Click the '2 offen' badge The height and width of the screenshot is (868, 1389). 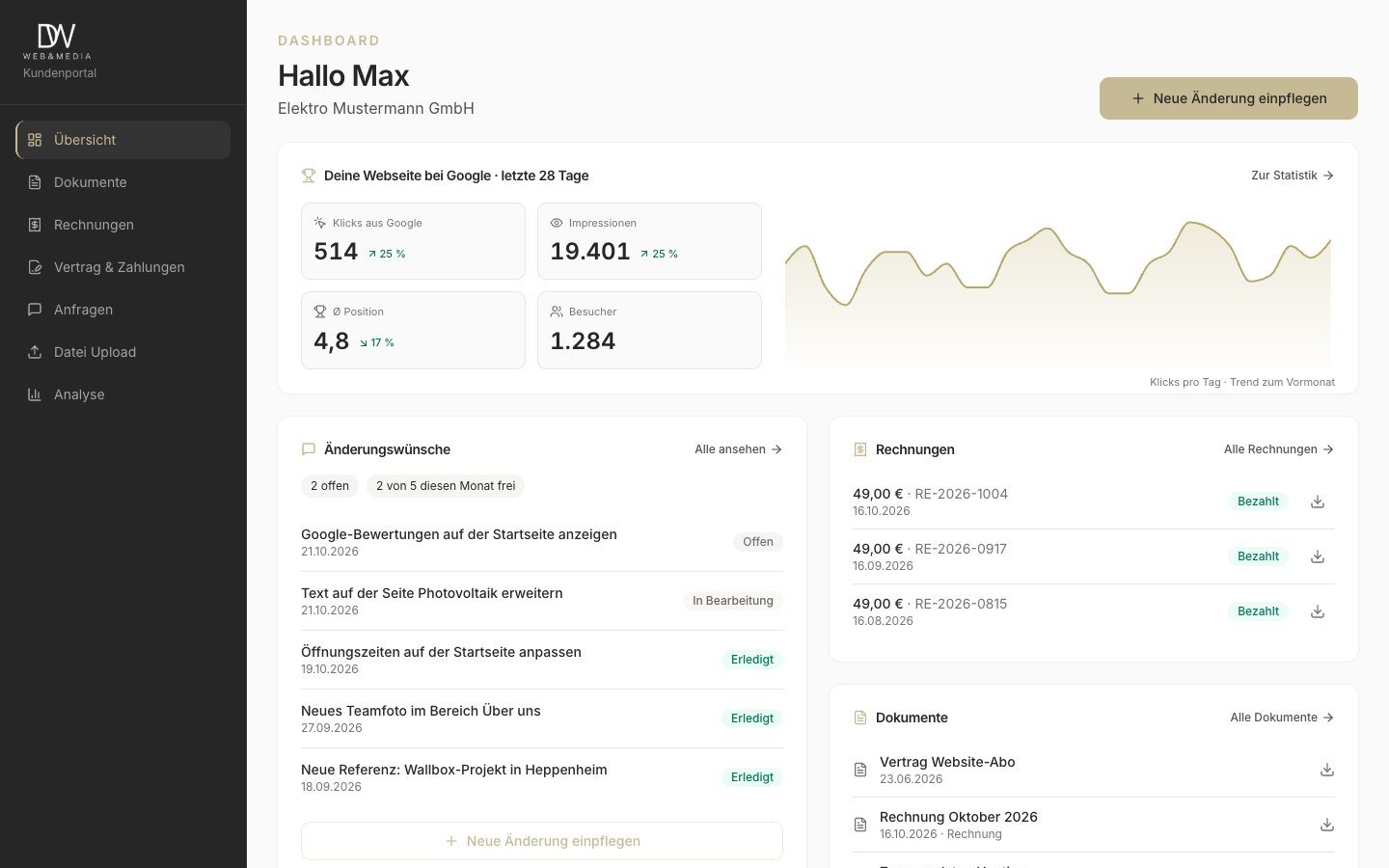pyautogui.click(x=330, y=486)
